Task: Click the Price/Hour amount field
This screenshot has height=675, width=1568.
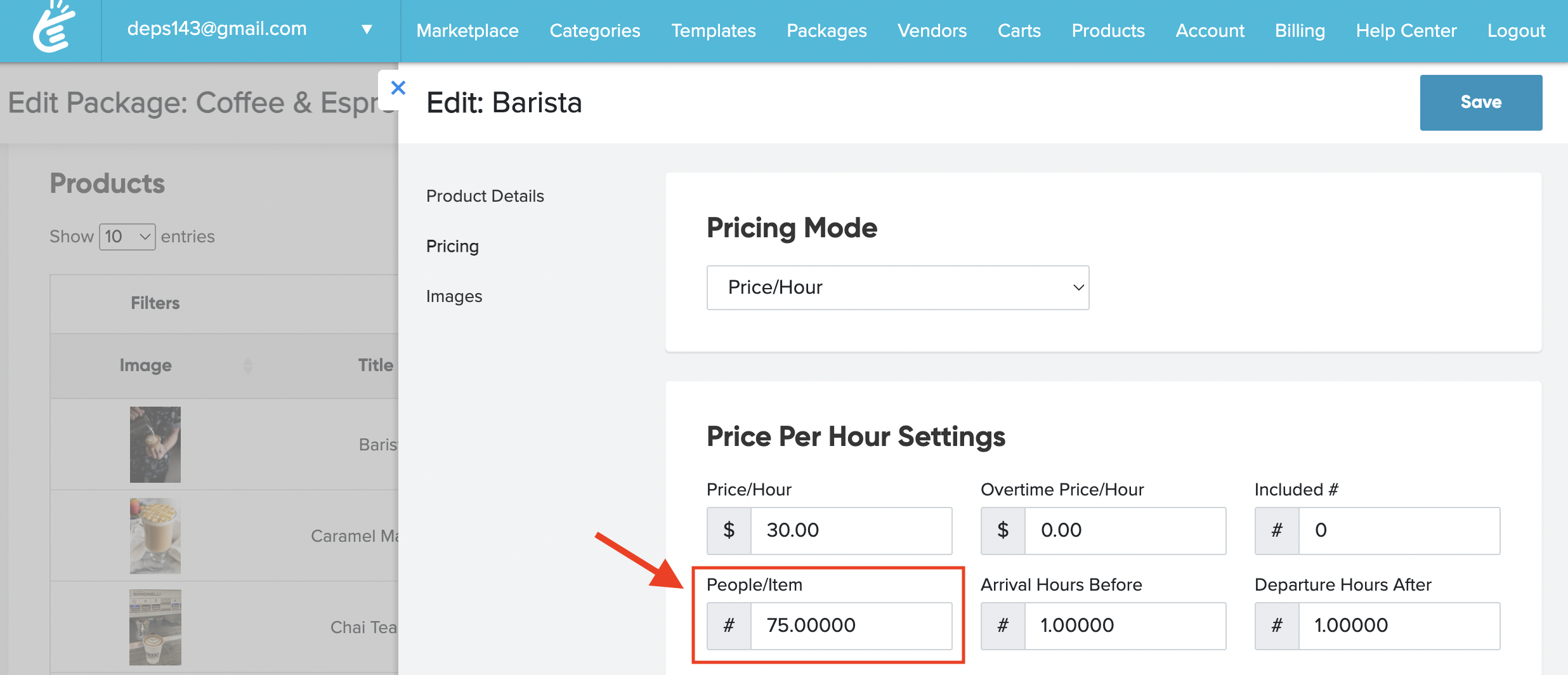Action: [851, 530]
